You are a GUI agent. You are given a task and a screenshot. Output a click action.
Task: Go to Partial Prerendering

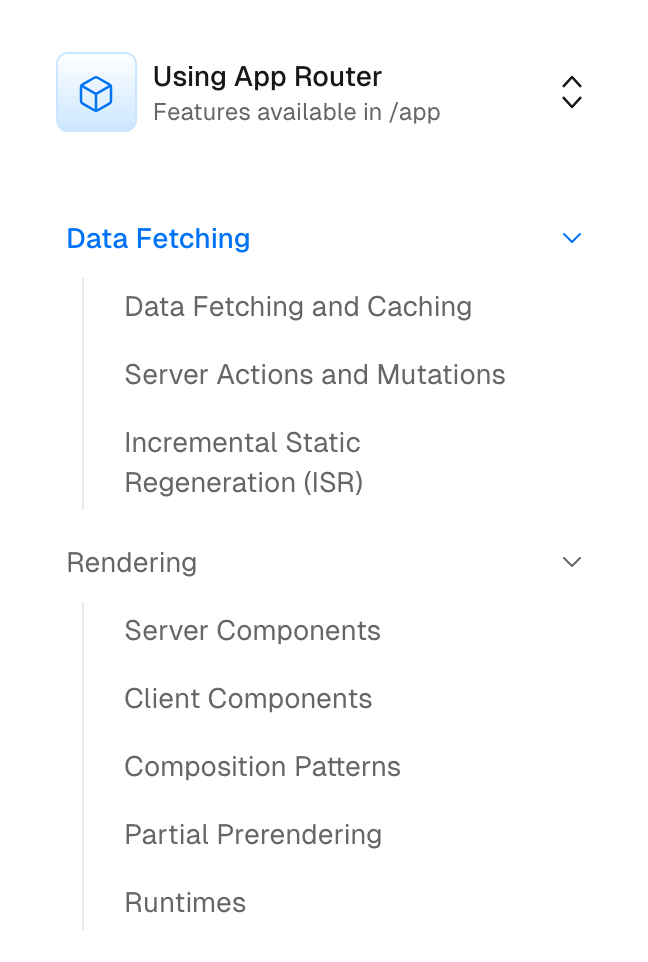point(253,835)
